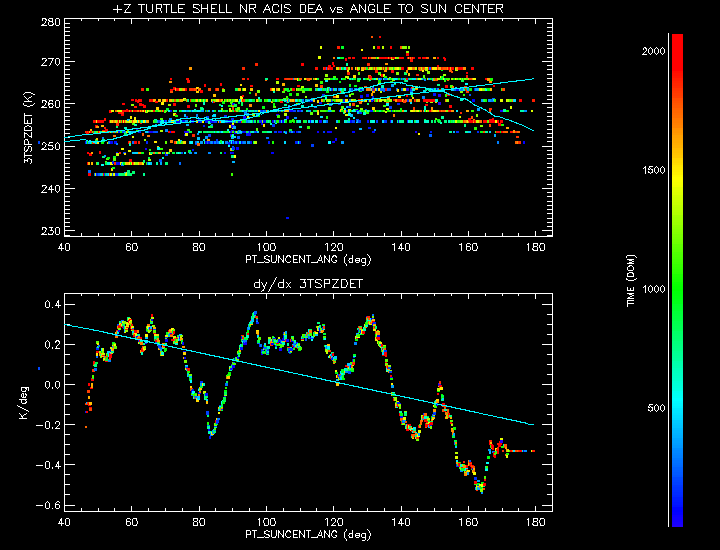Click the 1000 tick label on colorbar
720x550 pixels.
coord(653,289)
